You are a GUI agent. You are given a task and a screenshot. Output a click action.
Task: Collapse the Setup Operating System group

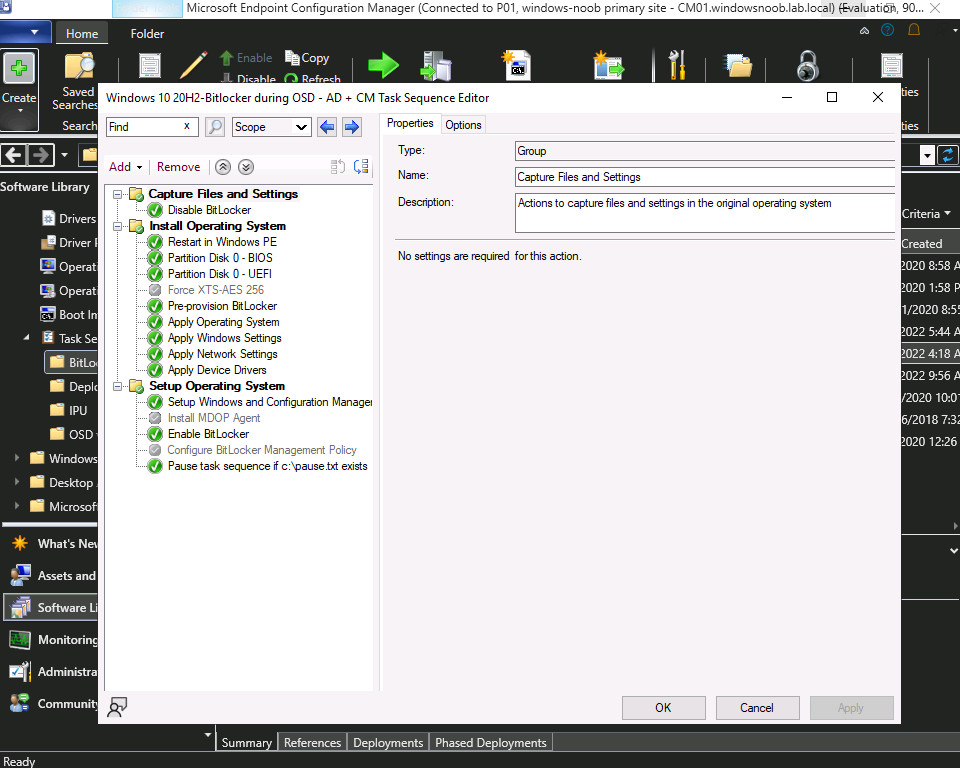click(x=117, y=386)
